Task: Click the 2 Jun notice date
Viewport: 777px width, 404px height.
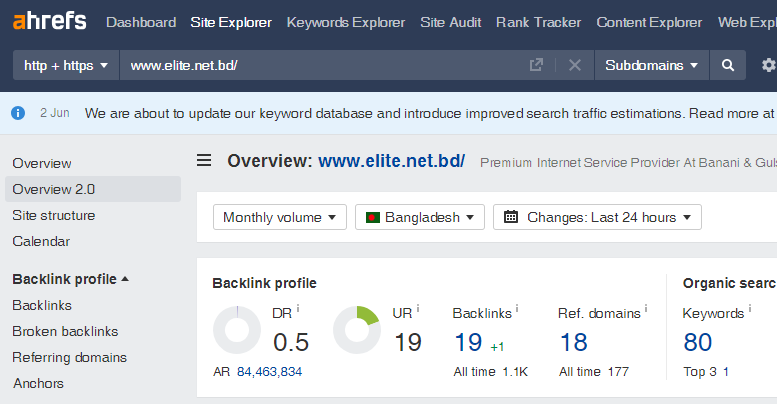Action: (x=55, y=113)
